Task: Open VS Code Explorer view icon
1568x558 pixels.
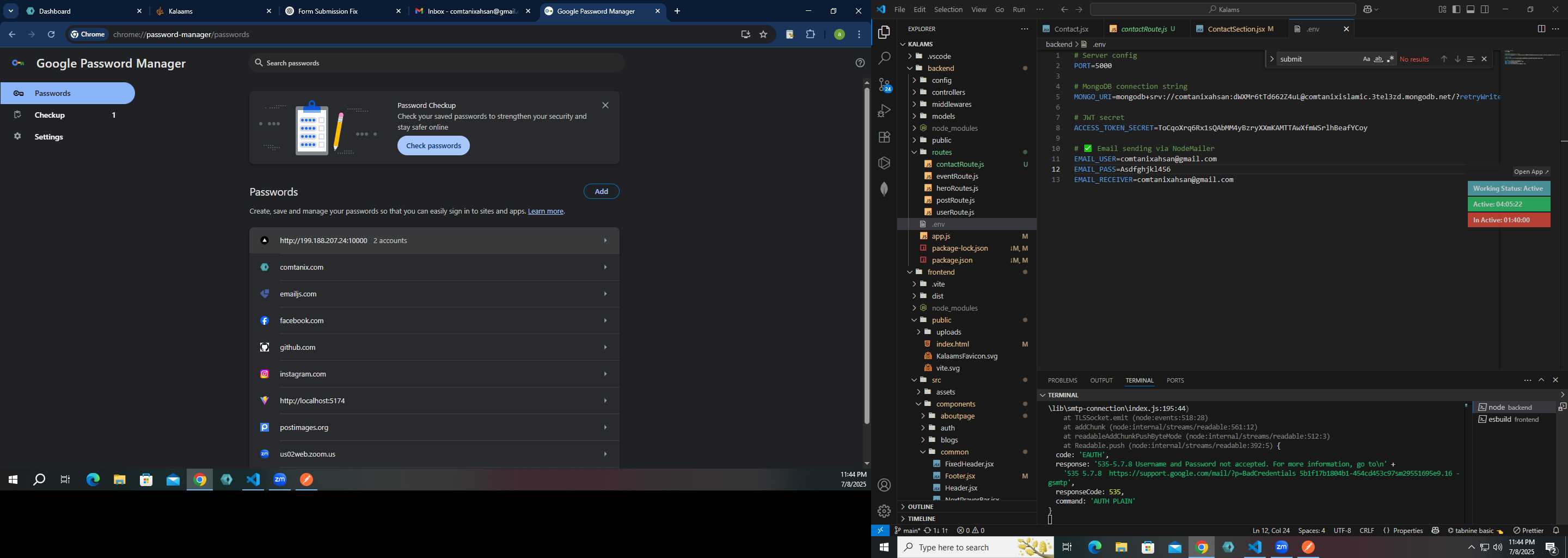Action: point(884,32)
